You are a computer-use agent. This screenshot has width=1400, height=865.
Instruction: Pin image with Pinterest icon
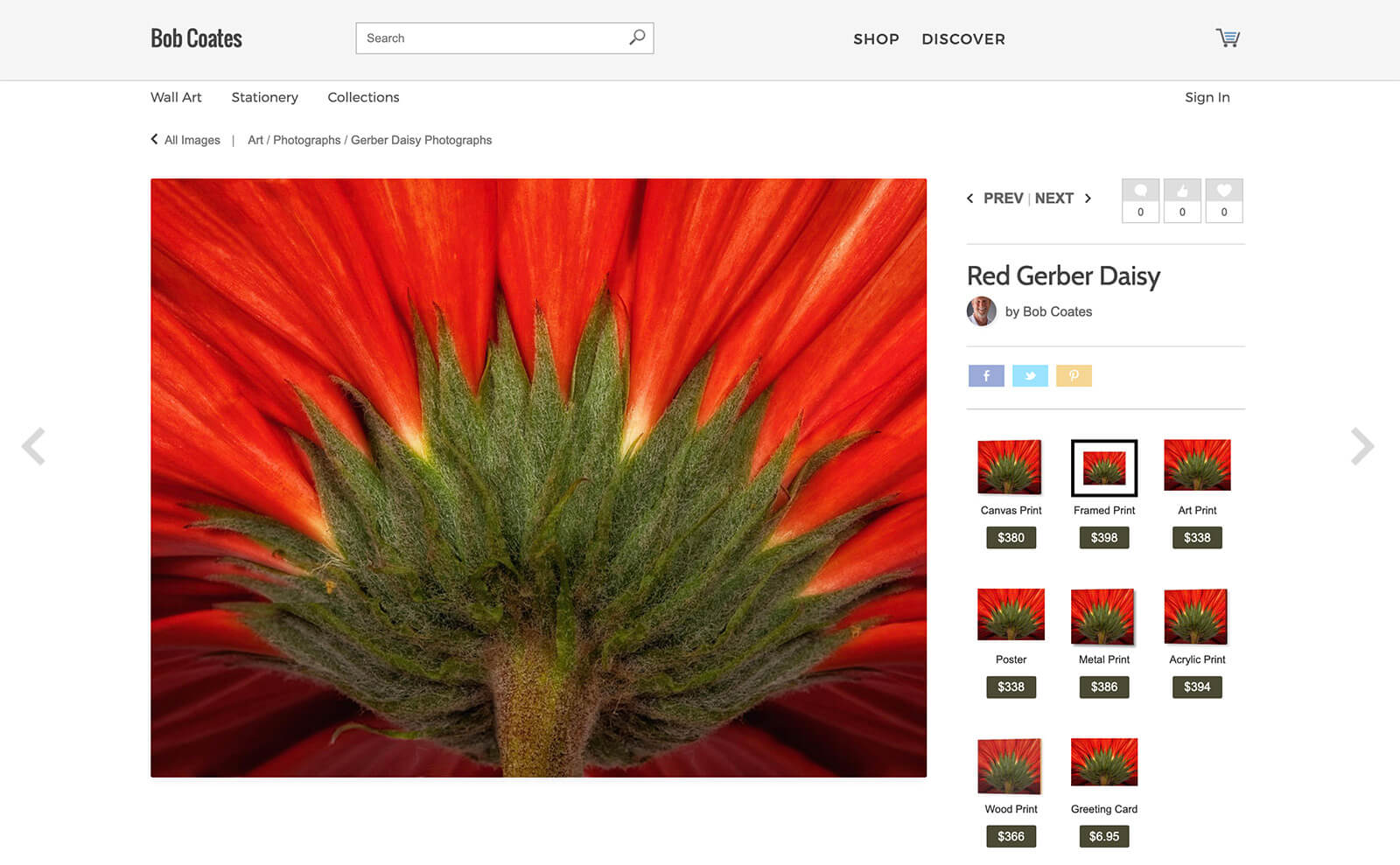pyautogui.click(x=1074, y=376)
